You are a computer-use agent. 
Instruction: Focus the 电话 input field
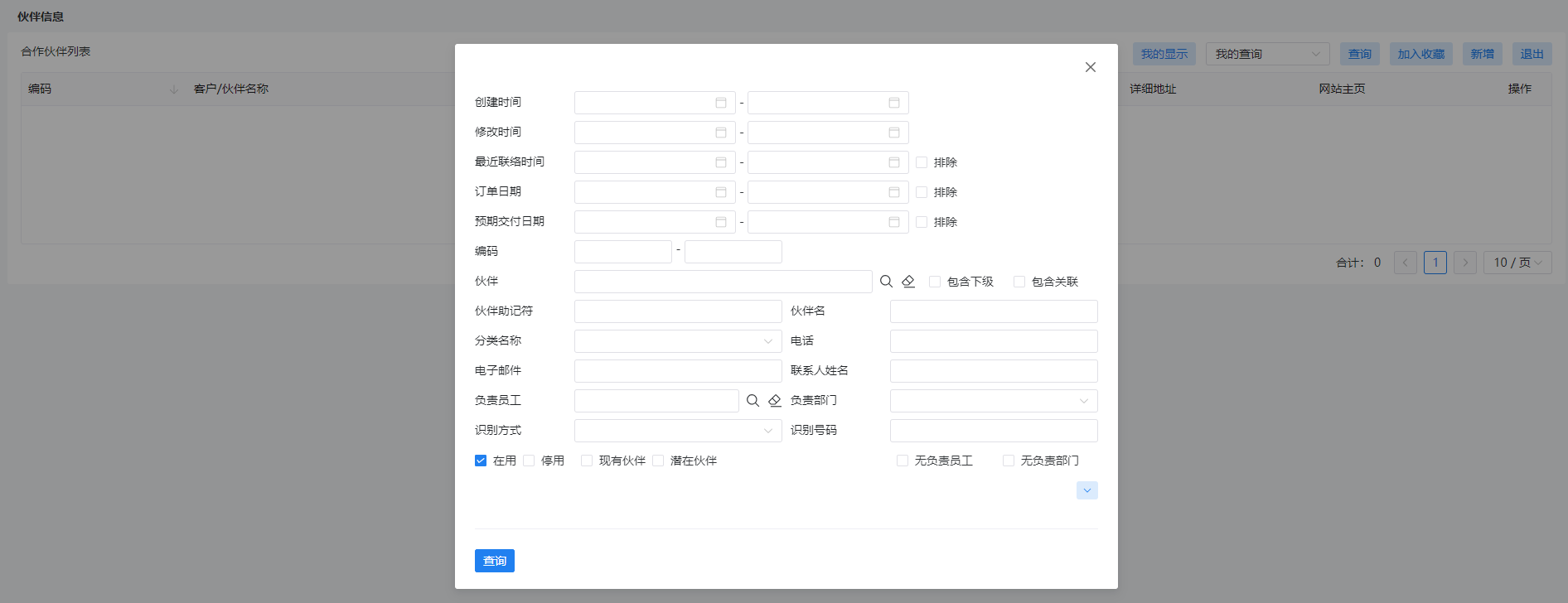994,341
